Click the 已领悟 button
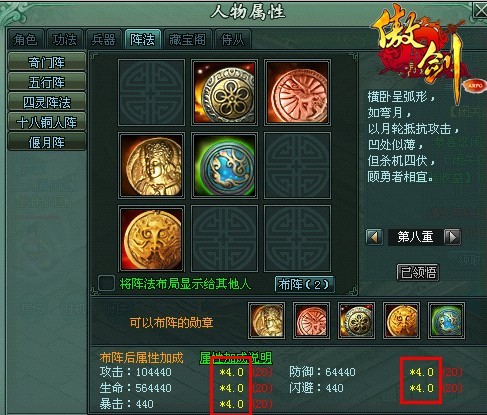 coord(418,272)
